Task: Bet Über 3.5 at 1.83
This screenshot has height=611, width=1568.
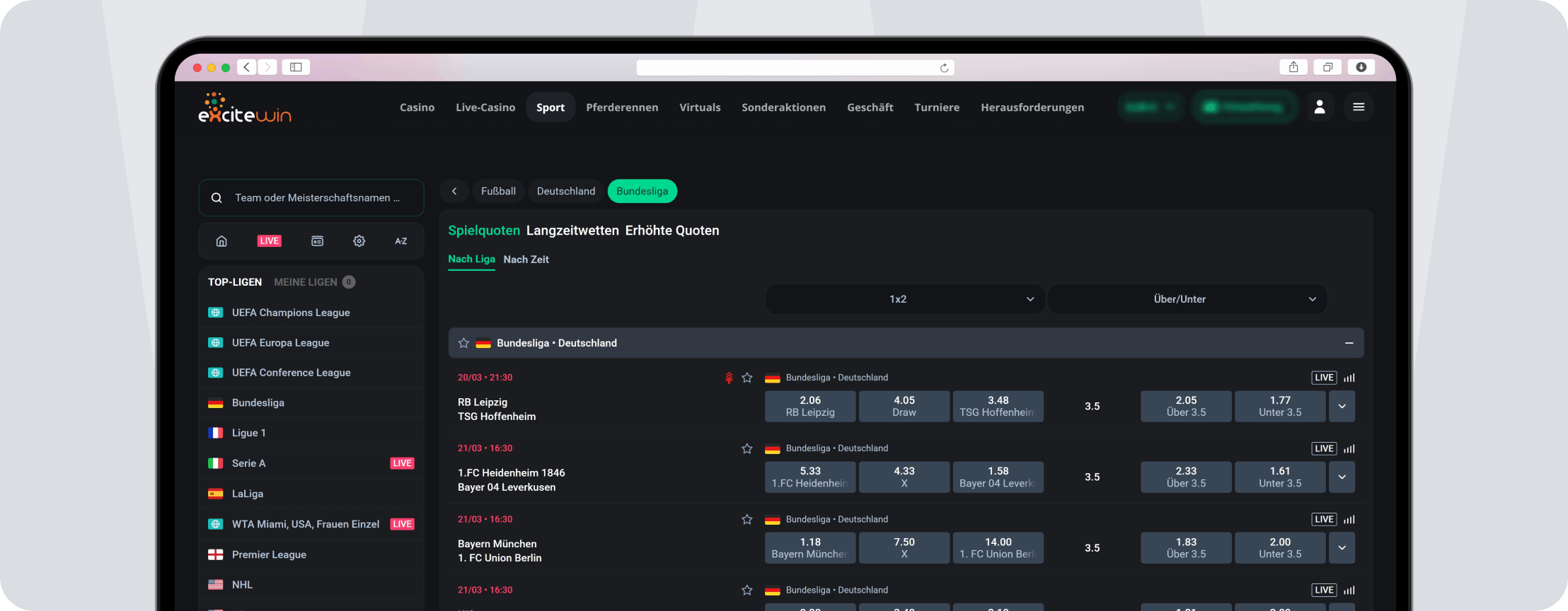Action: 1186,548
